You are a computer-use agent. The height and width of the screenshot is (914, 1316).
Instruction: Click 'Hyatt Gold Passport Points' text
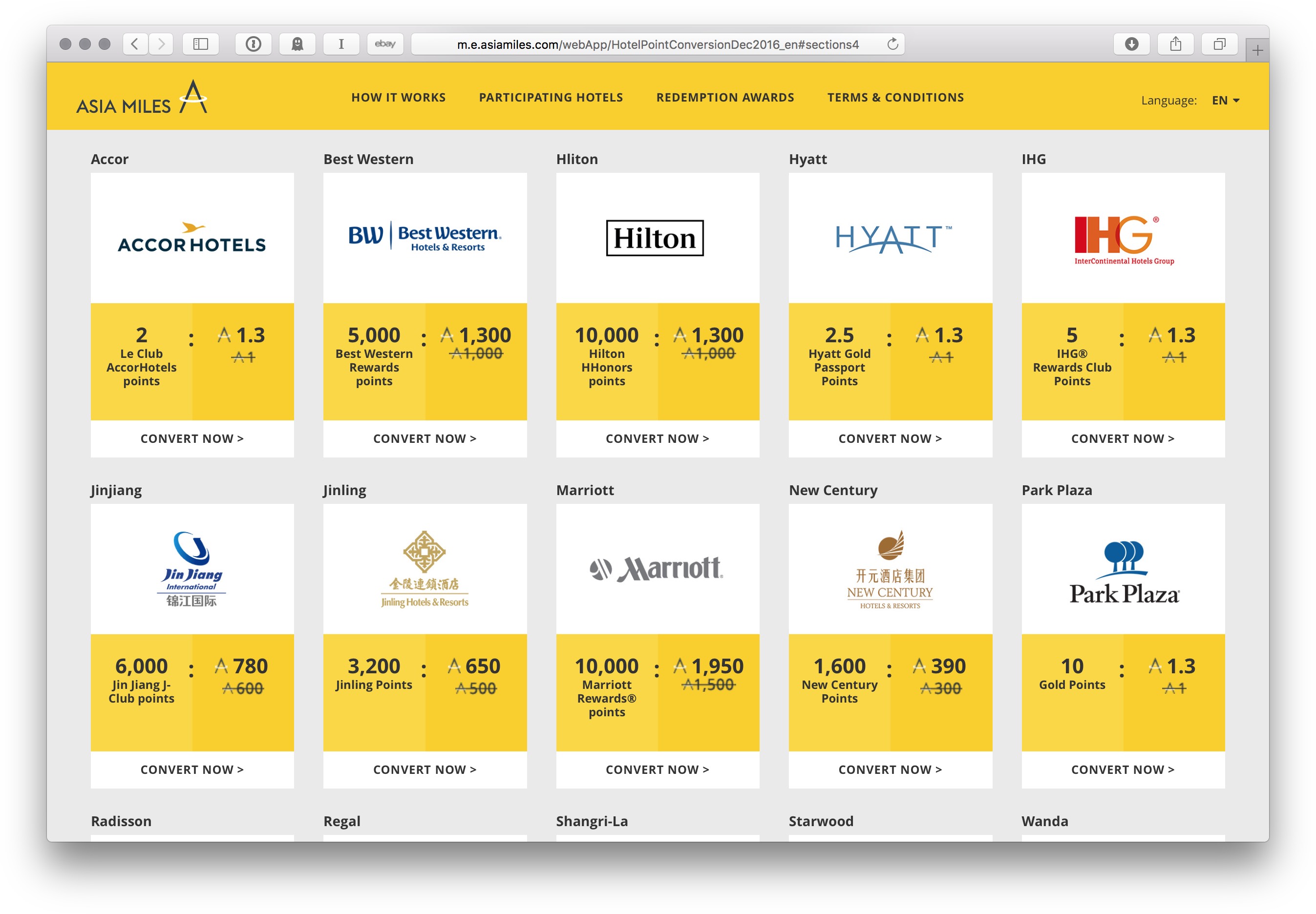(x=839, y=368)
